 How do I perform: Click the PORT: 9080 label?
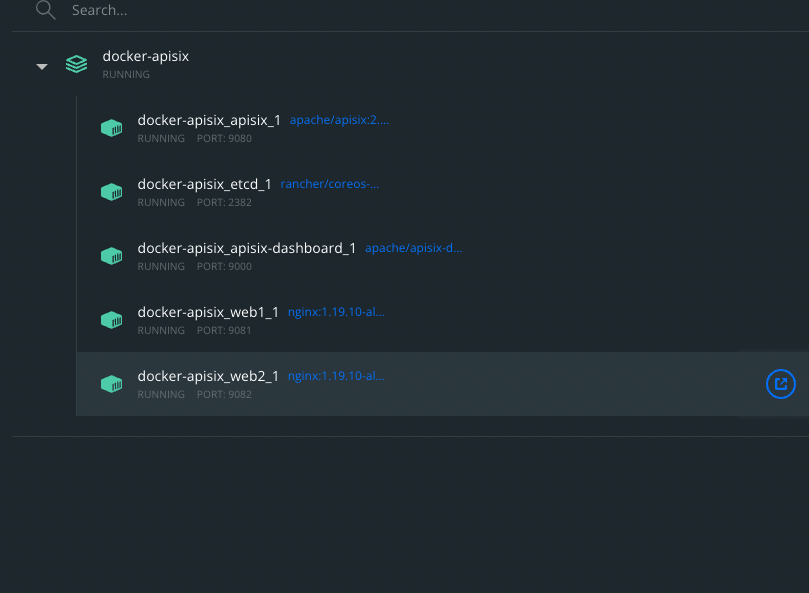224,138
